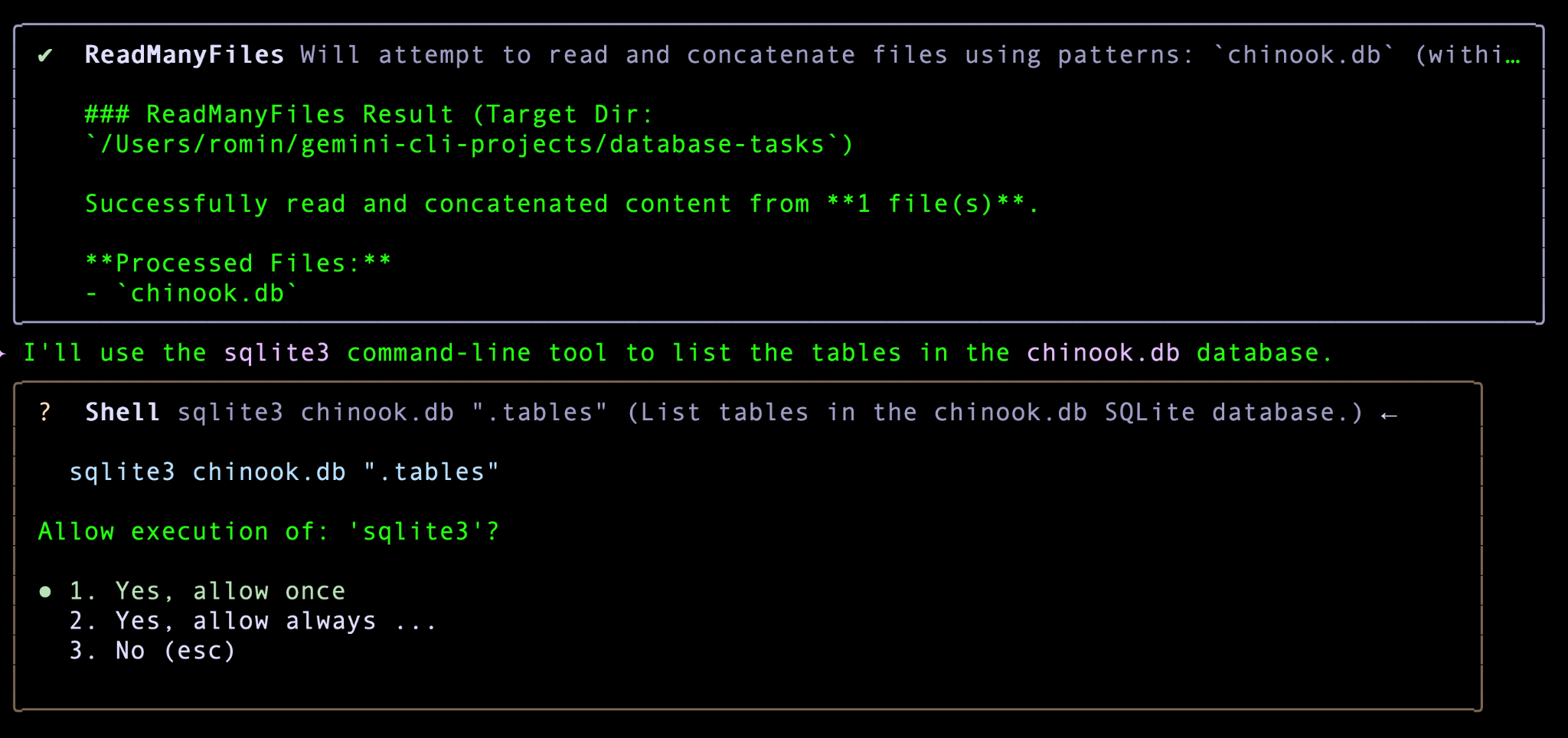Click the green checkmark next to ReadManyFiles
This screenshot has height=738, width=1568.
click(45, 55)
